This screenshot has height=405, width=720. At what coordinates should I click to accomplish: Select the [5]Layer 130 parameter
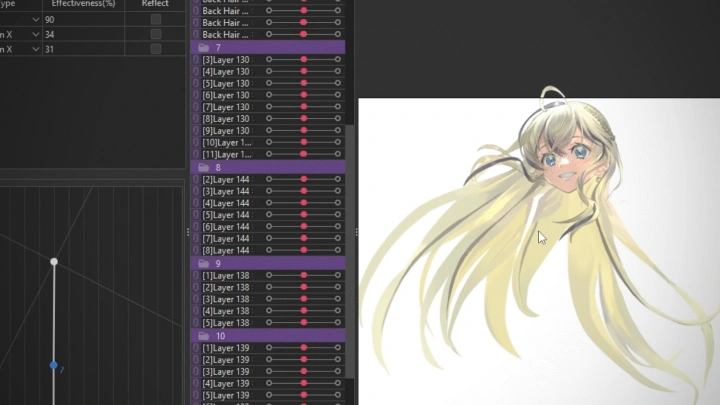(226, 84)
